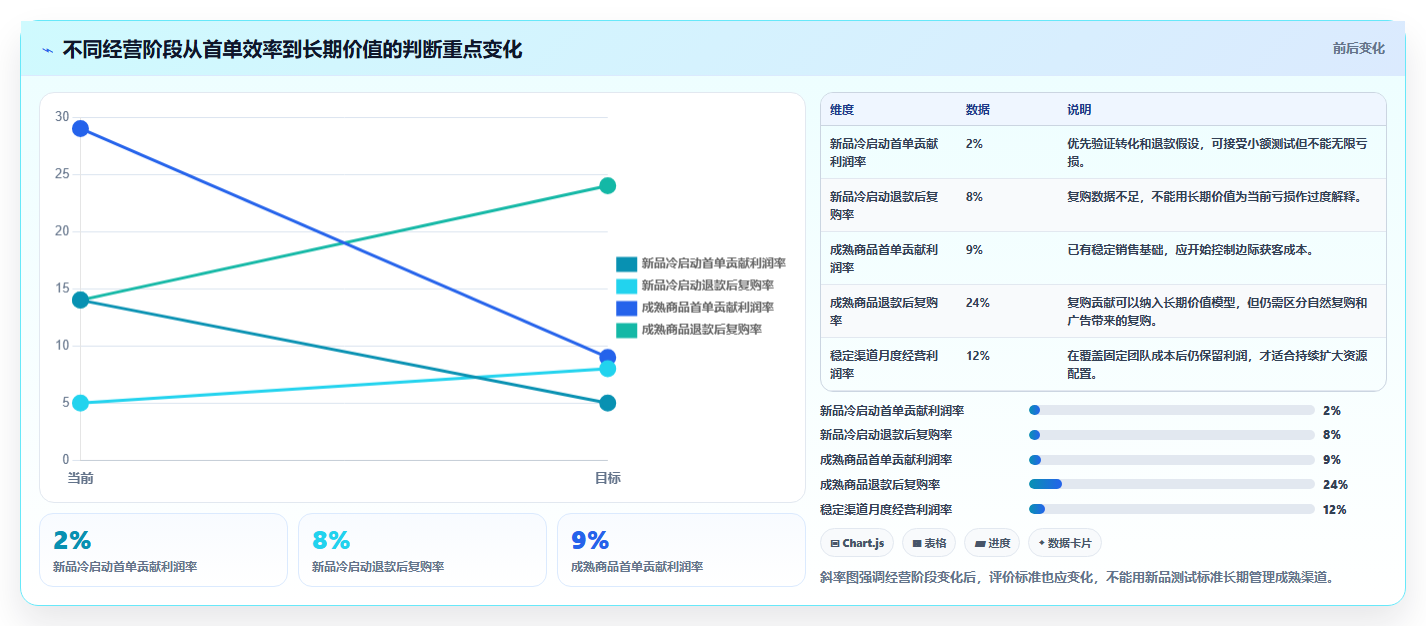Click the 12% value in the table
The image size is (1426, 626).
click(978, 356)
